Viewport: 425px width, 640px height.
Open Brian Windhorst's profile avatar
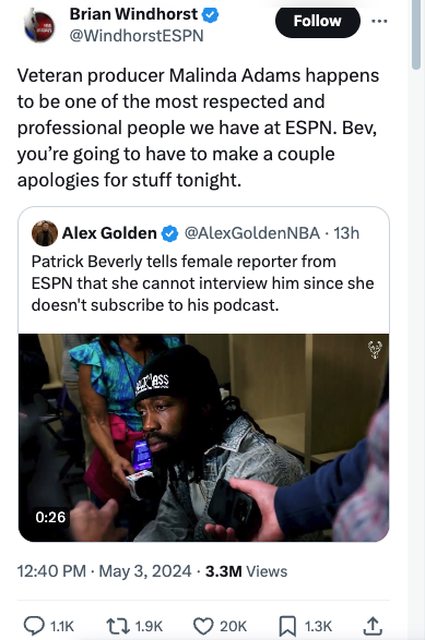[x=39, y=26]
